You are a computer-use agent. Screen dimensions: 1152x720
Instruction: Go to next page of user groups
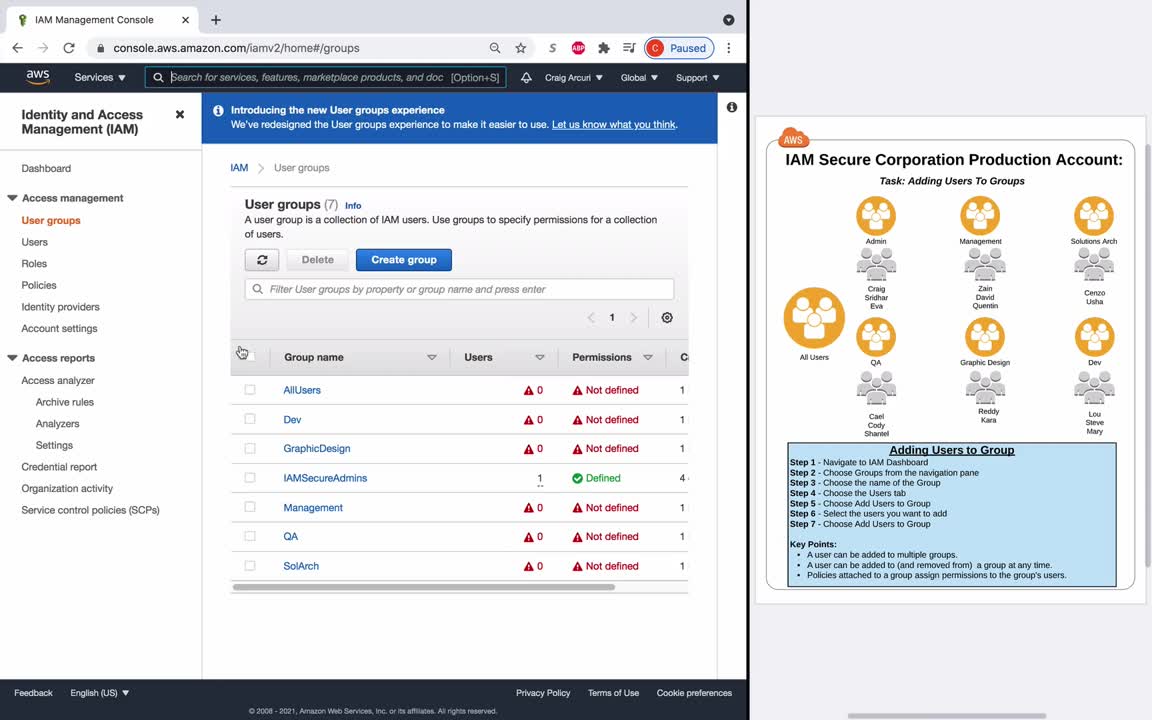tap(633, 317)
